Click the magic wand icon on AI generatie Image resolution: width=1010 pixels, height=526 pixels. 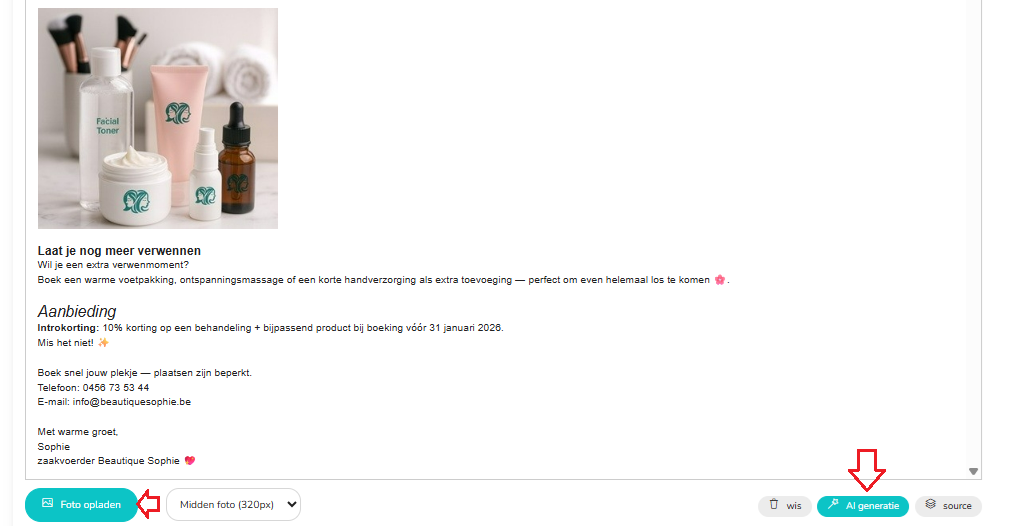(833, 505)
